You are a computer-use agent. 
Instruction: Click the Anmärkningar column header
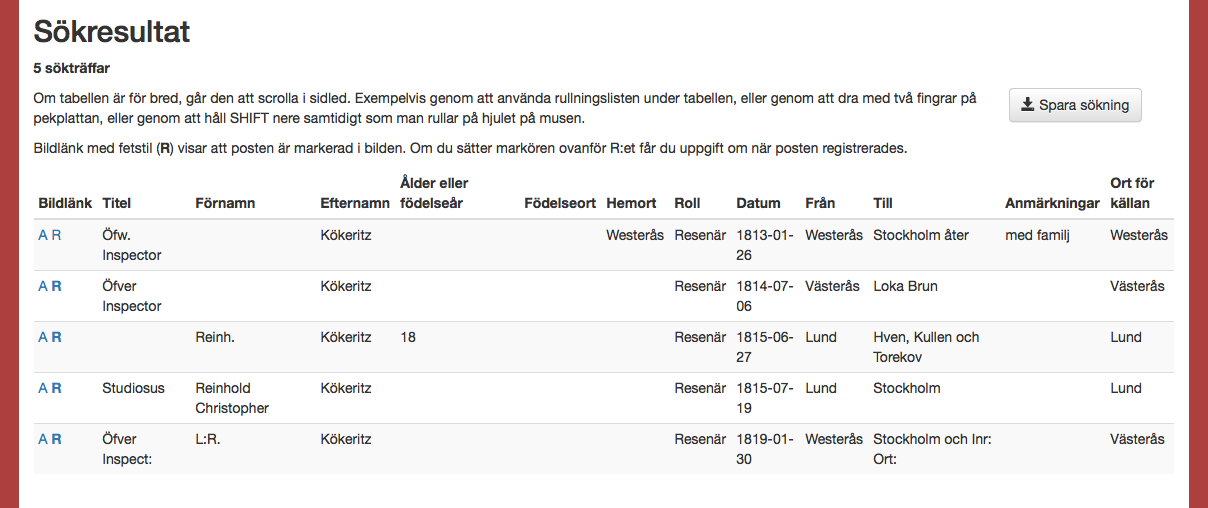point(1052,203)
